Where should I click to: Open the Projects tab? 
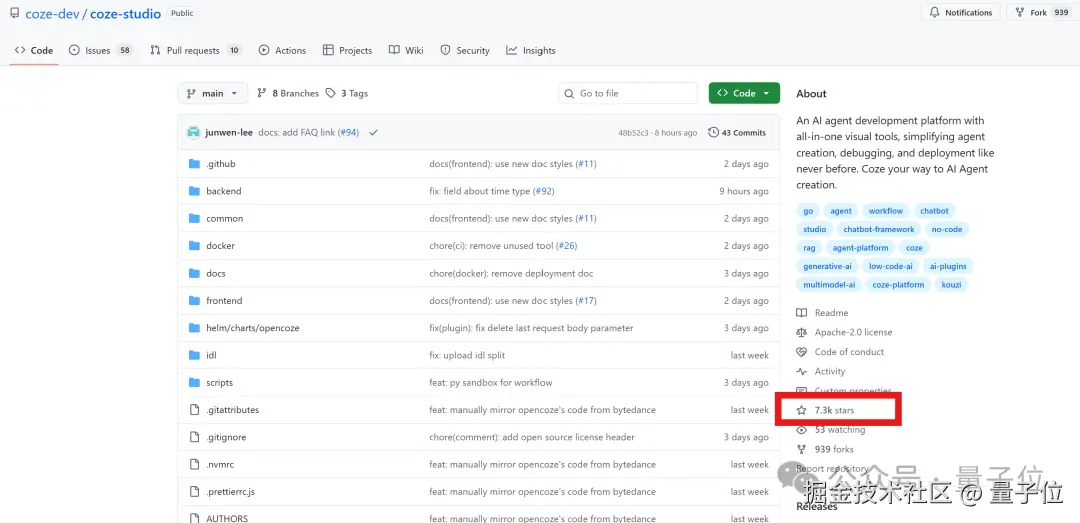[347, 50]
